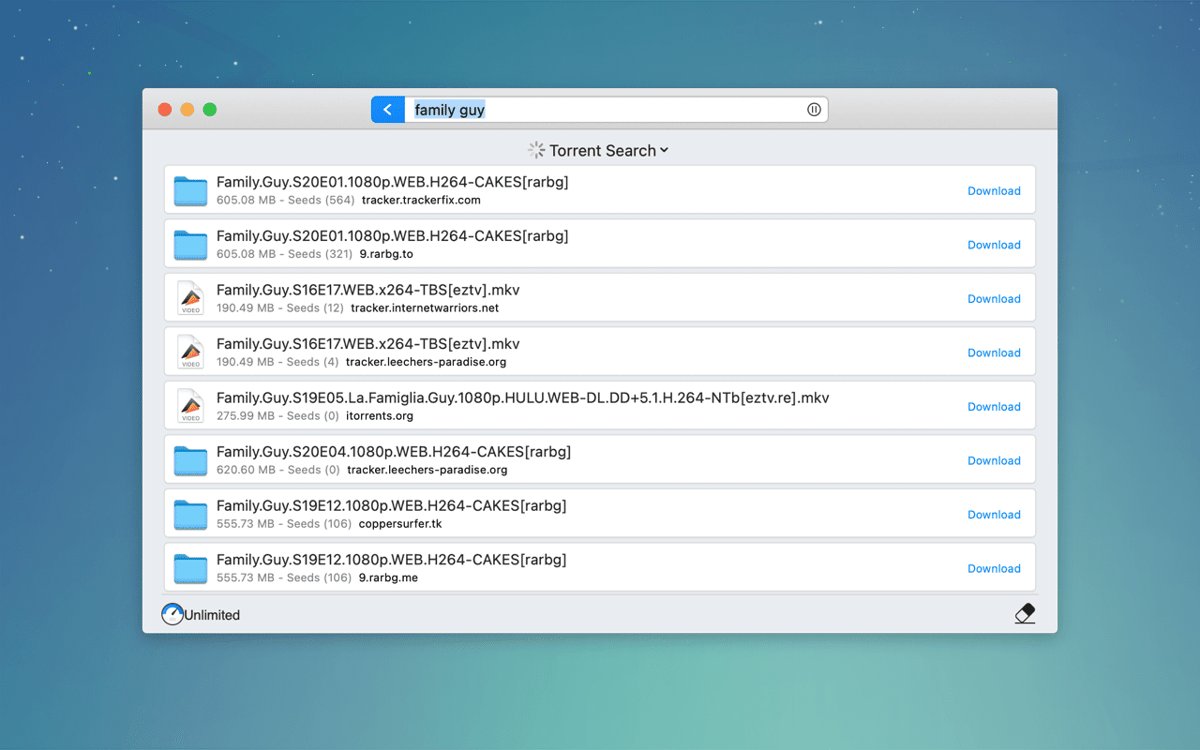
Task: Select the S16E17 result title from internetwarriors.net
Action: tap(367, 290)
